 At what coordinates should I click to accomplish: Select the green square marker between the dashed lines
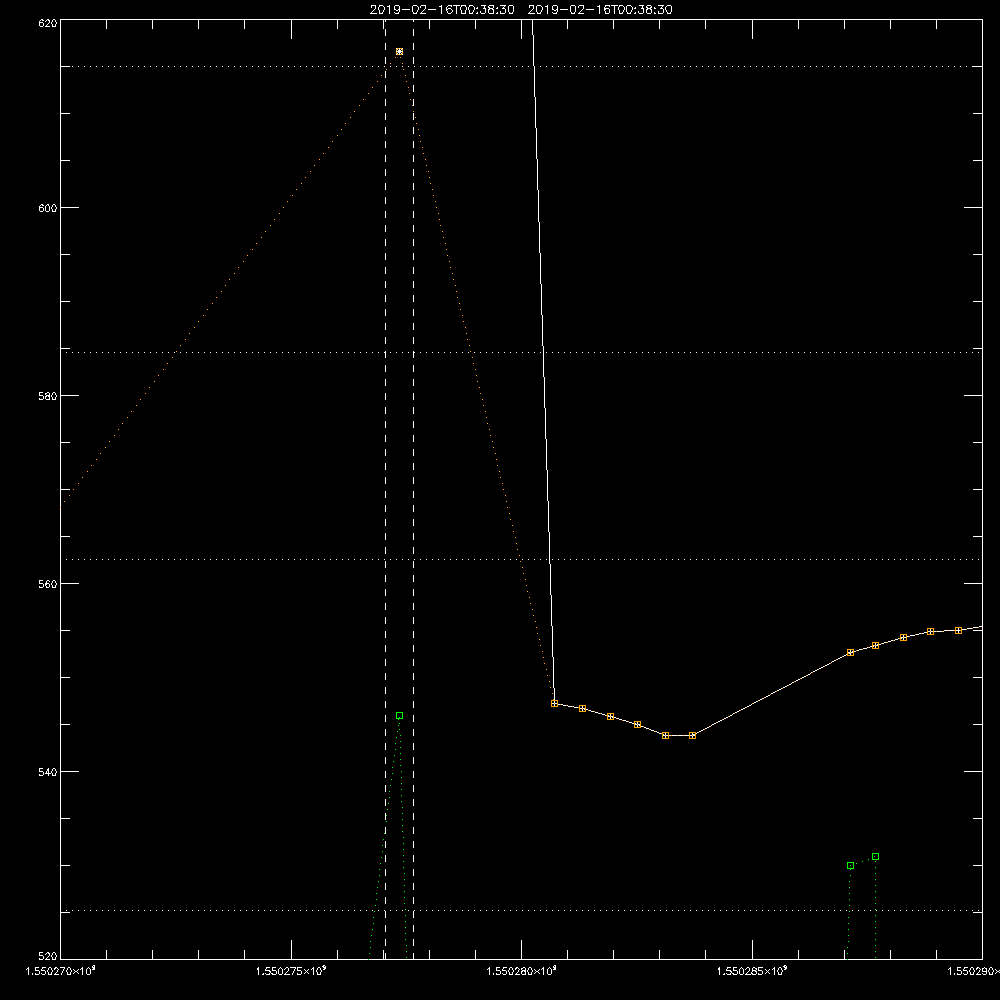(399, 716)
